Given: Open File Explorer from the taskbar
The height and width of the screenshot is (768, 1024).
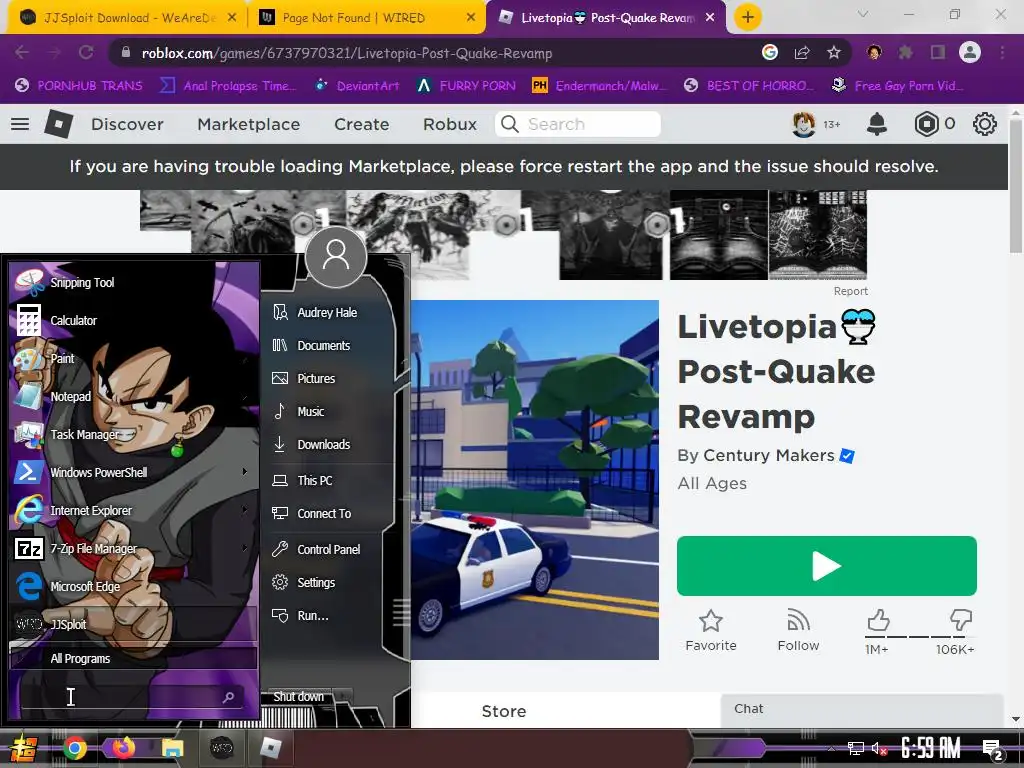Looking at the screenshot, I should pyautogui.click(x=172, y=748).
